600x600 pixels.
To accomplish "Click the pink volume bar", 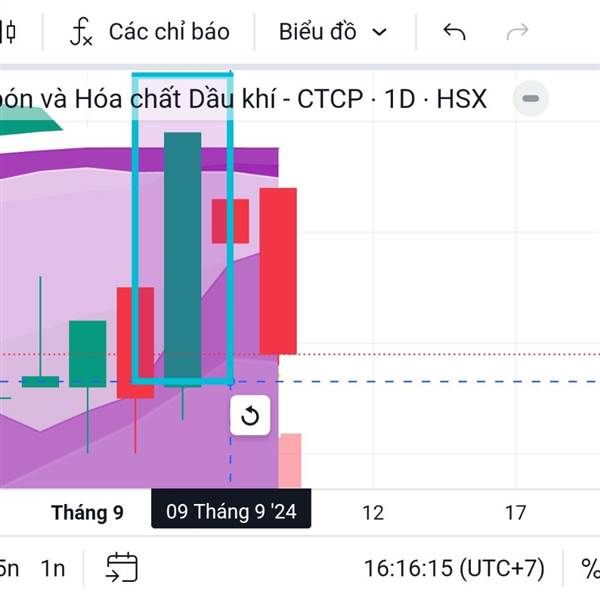I will [290, 460].
